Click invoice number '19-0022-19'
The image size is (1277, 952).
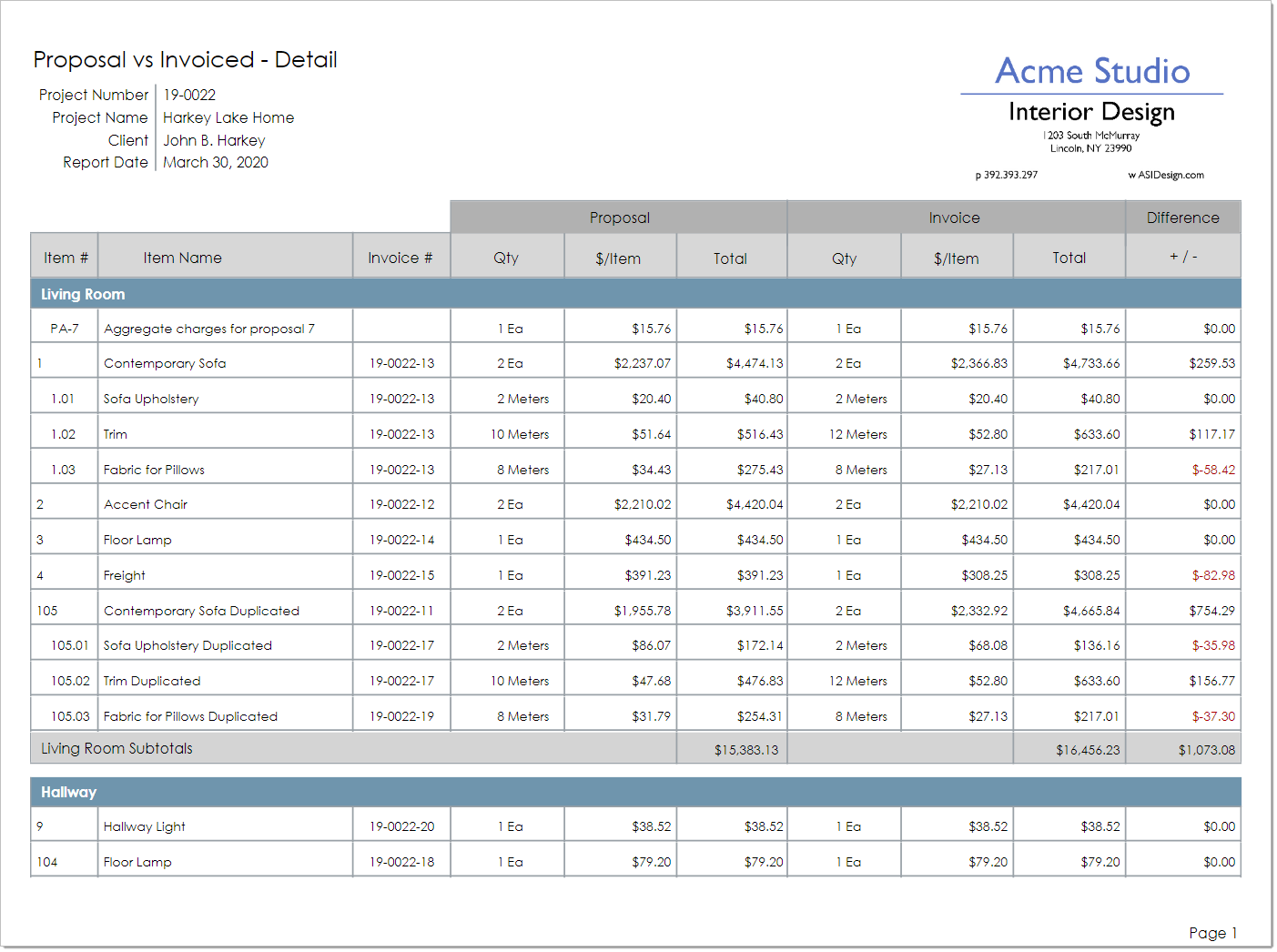(401, 716)
